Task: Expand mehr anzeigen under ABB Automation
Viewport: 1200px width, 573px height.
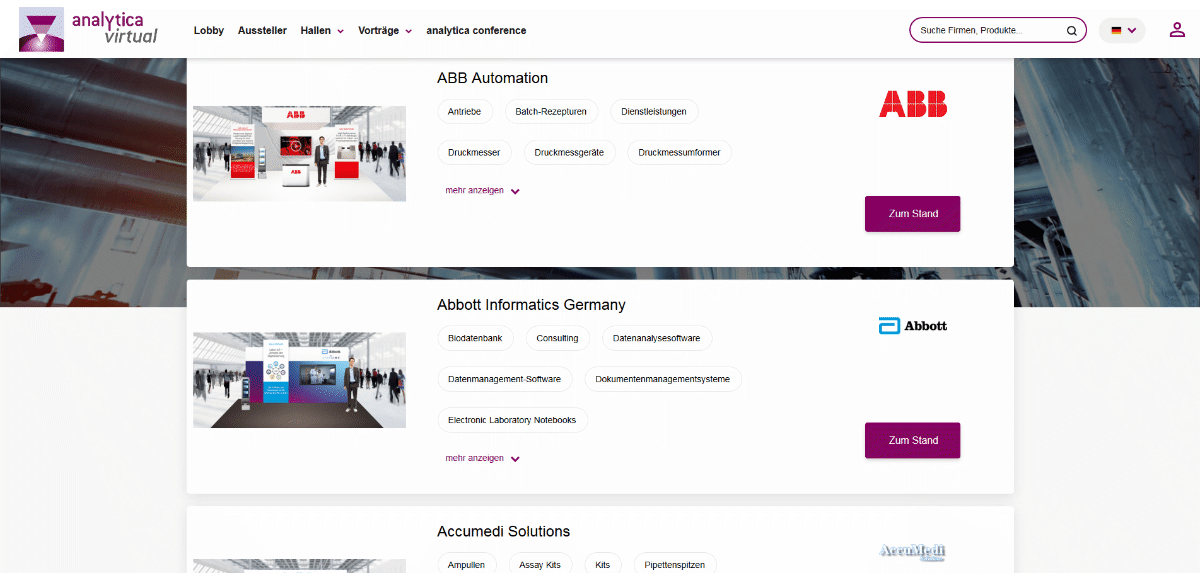Action: click(482, 191)
